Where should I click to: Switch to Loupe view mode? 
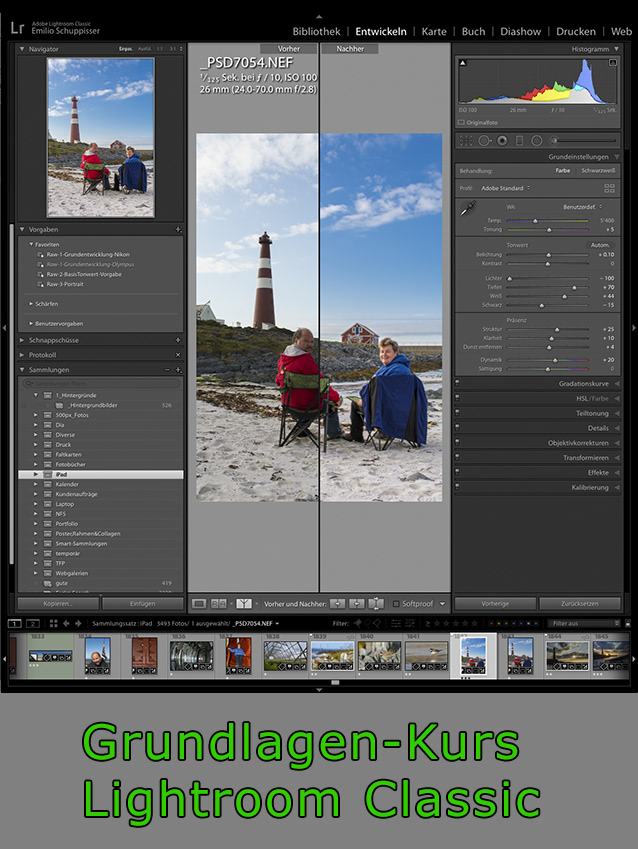click(x=199, y=603)
